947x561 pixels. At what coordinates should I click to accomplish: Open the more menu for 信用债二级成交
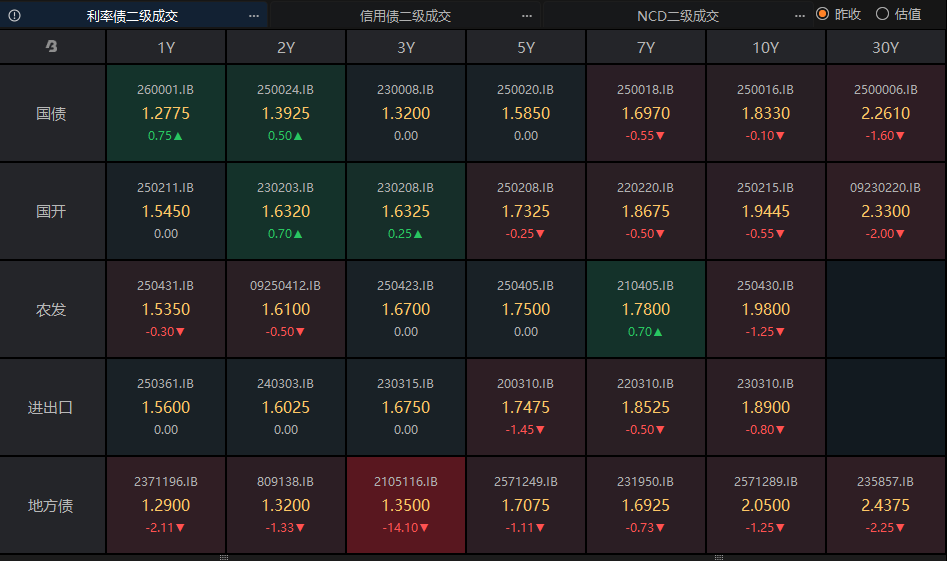pyautogui.click(x=527, y=15)
